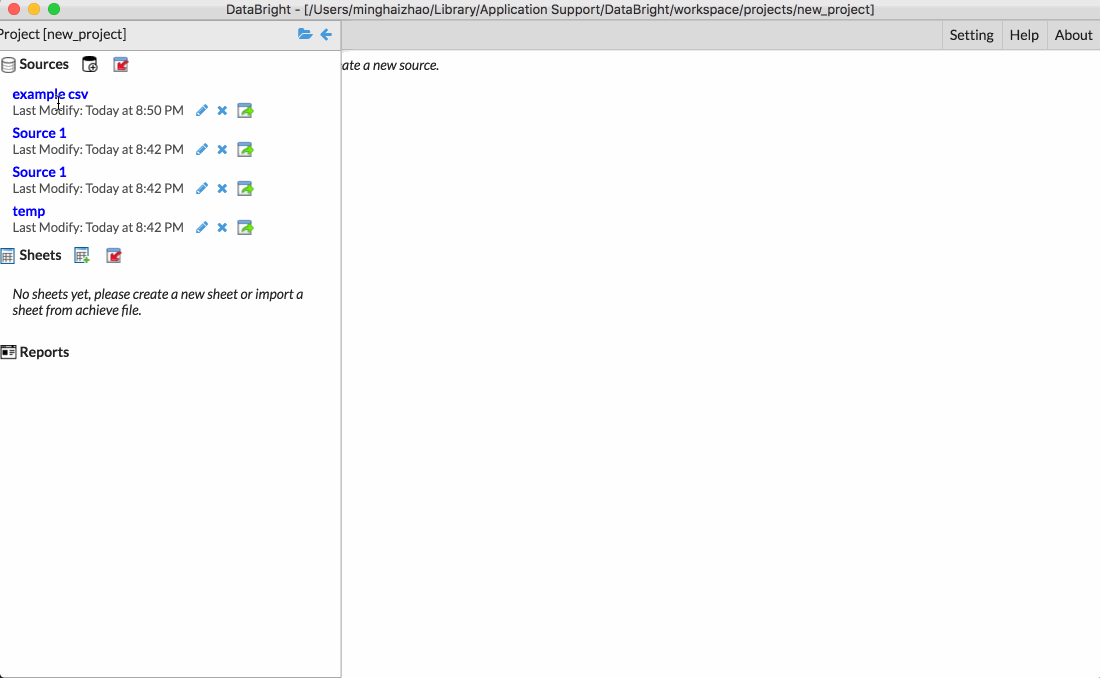Minimize the window with yellow button

tap(34, 9)
